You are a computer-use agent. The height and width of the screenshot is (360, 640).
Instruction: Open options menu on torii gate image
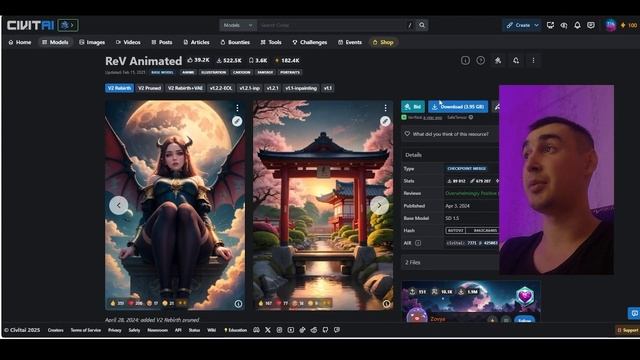click(385, 108)
